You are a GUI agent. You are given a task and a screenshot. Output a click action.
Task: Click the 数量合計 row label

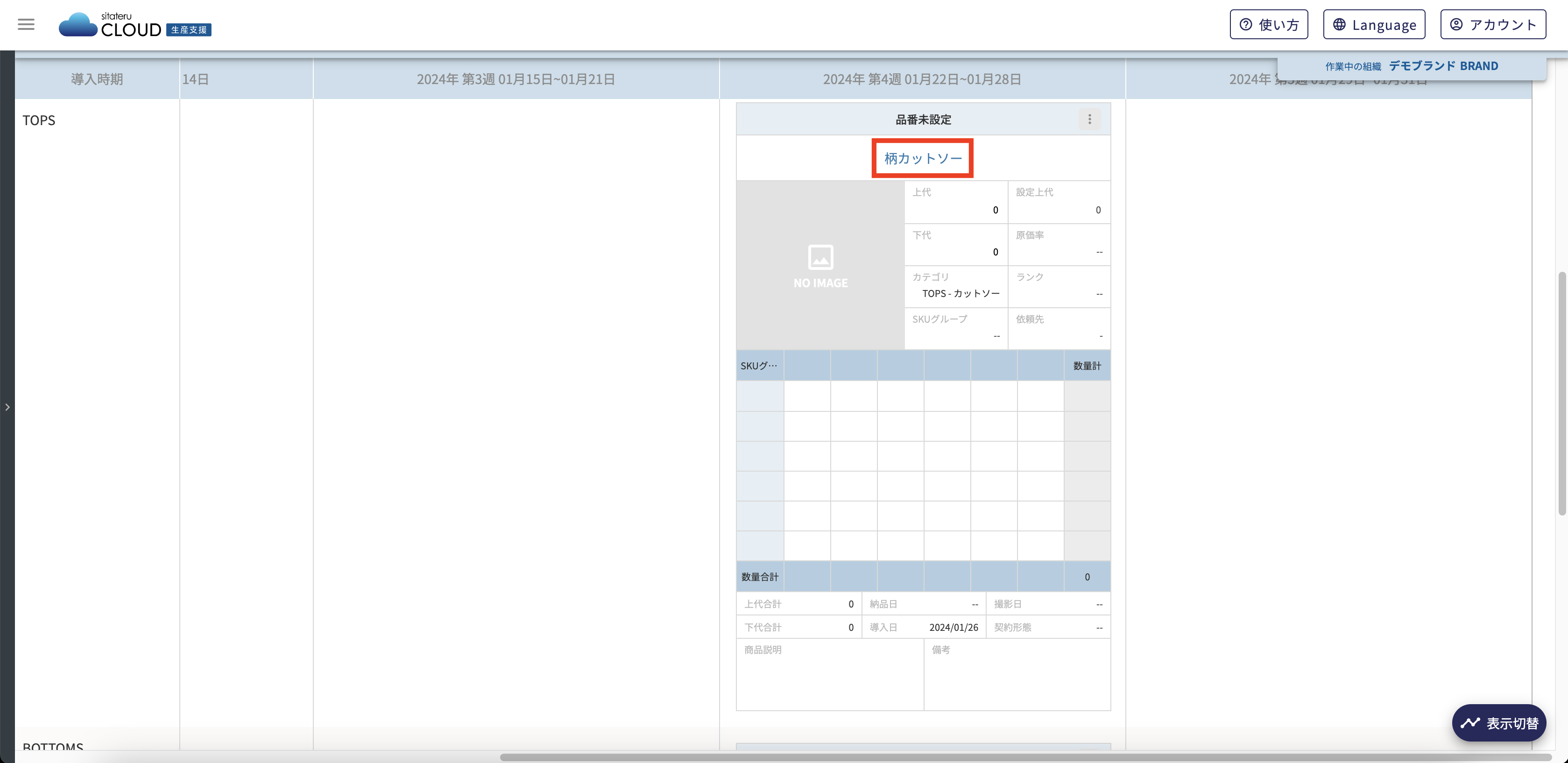pyautogui.click(x=760, y=577)
